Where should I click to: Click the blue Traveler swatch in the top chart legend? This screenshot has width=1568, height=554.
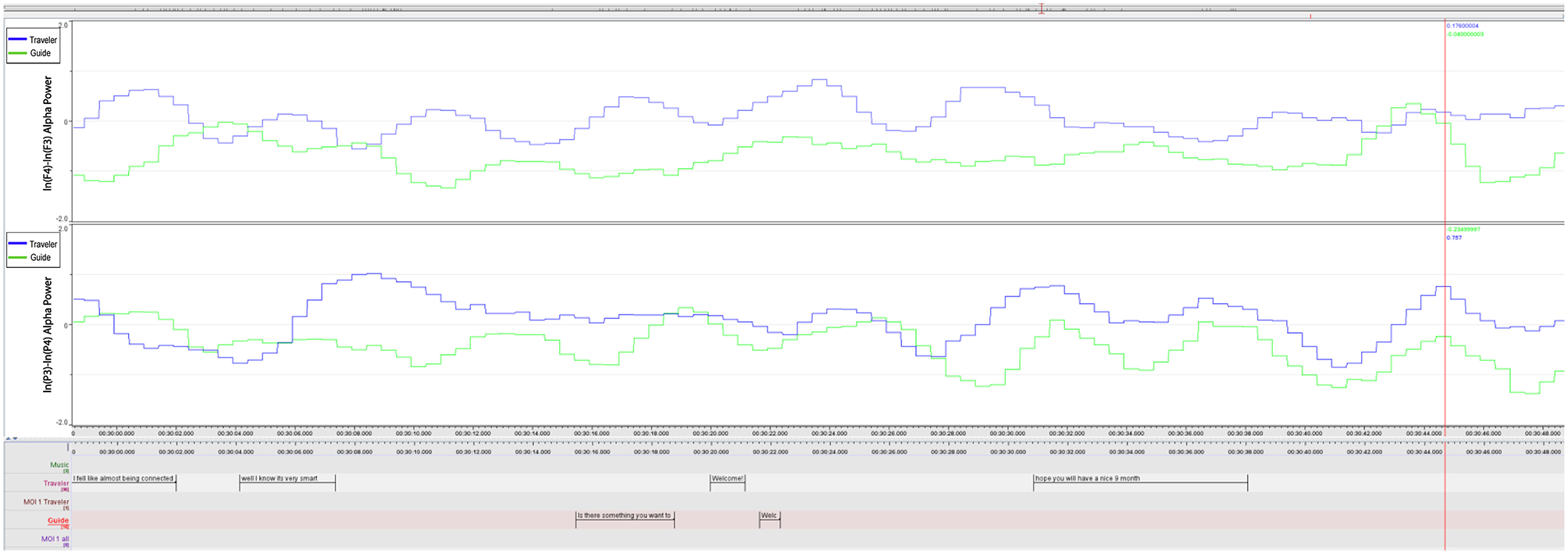17,40
